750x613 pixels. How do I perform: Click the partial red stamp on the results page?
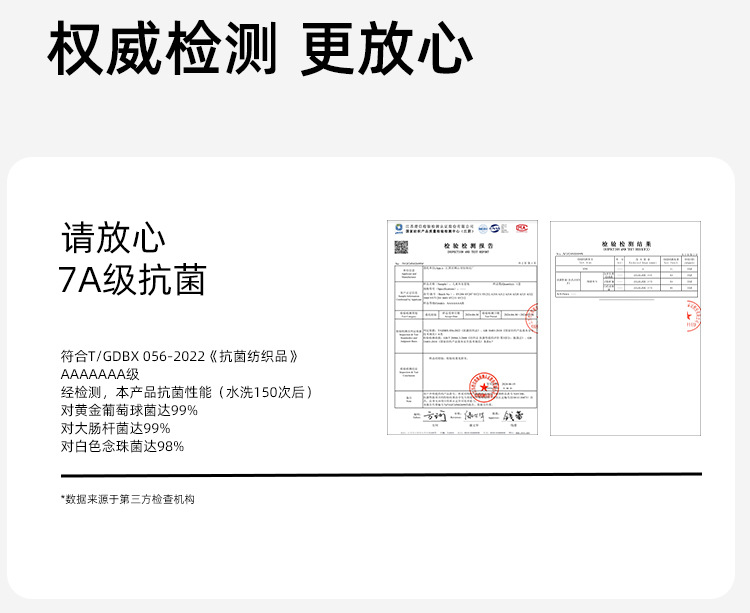(x=693, y=316)
